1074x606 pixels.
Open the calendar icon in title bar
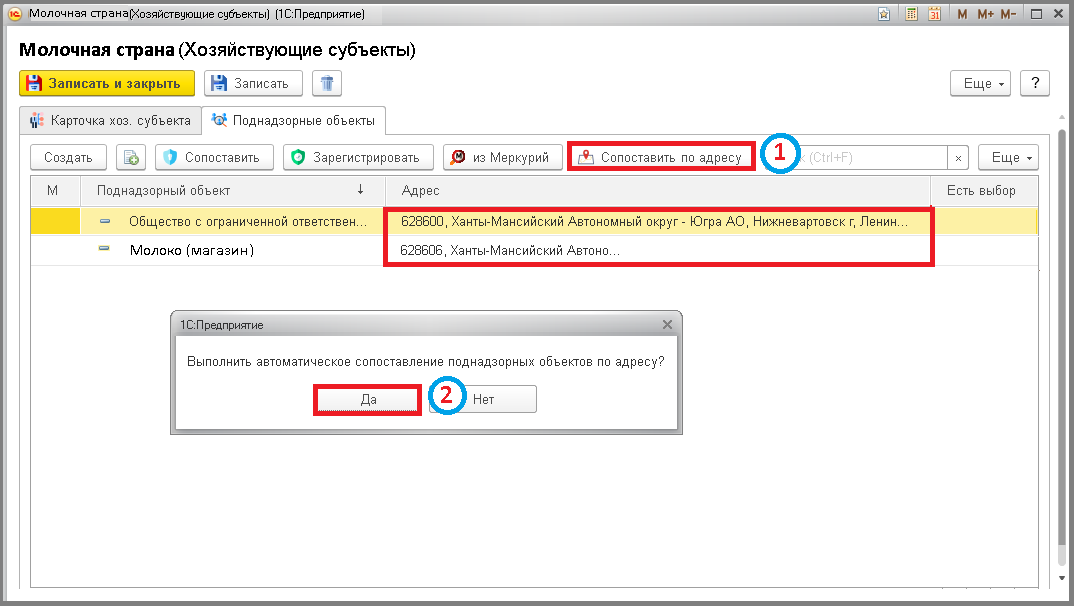click(x=934, y=14)
